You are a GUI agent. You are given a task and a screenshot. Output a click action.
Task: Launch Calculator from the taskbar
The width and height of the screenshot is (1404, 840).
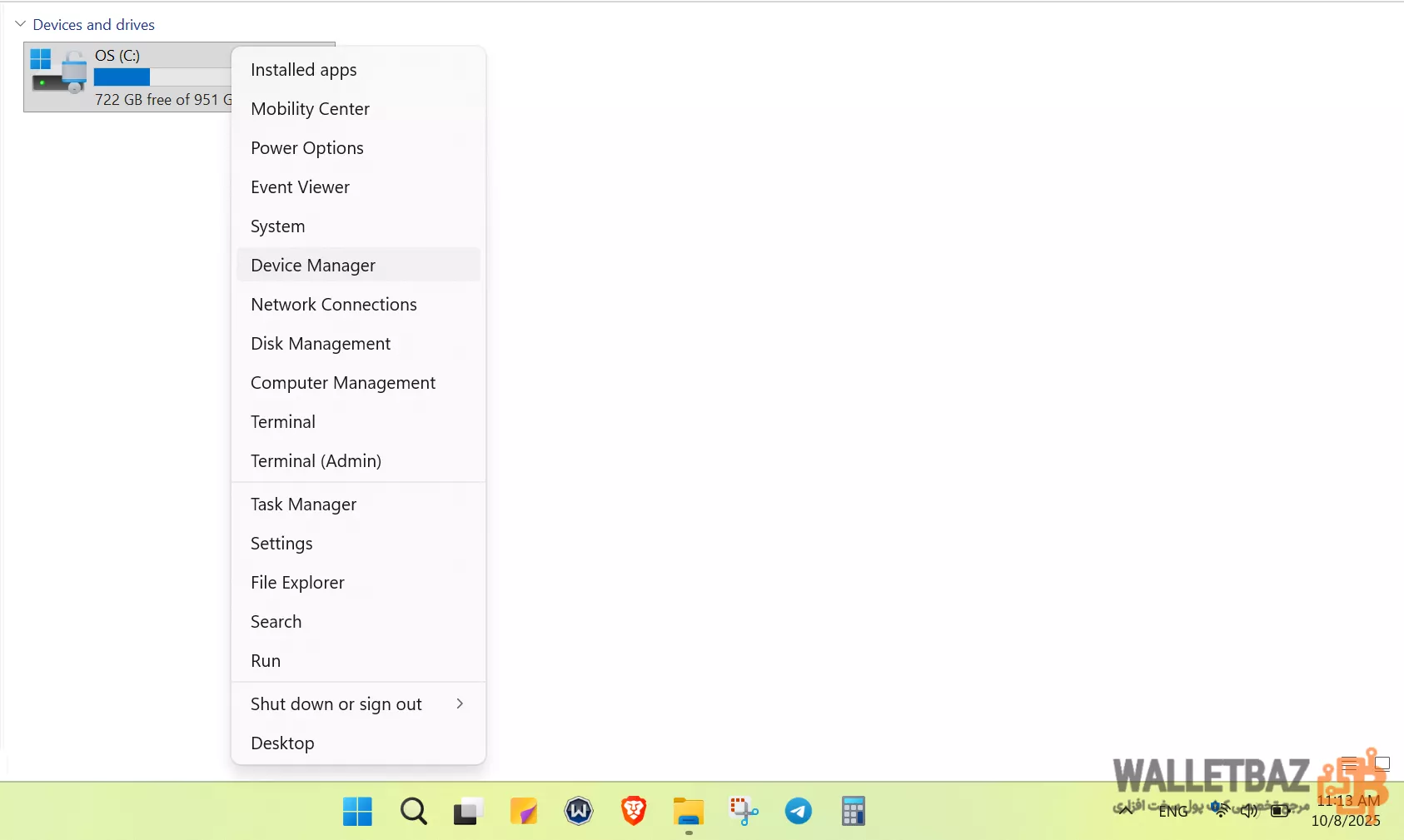click(853, 811)
